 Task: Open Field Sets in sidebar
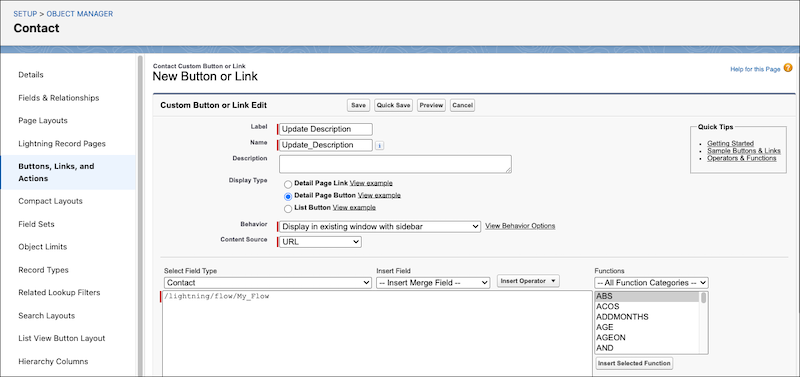(36, 224)
